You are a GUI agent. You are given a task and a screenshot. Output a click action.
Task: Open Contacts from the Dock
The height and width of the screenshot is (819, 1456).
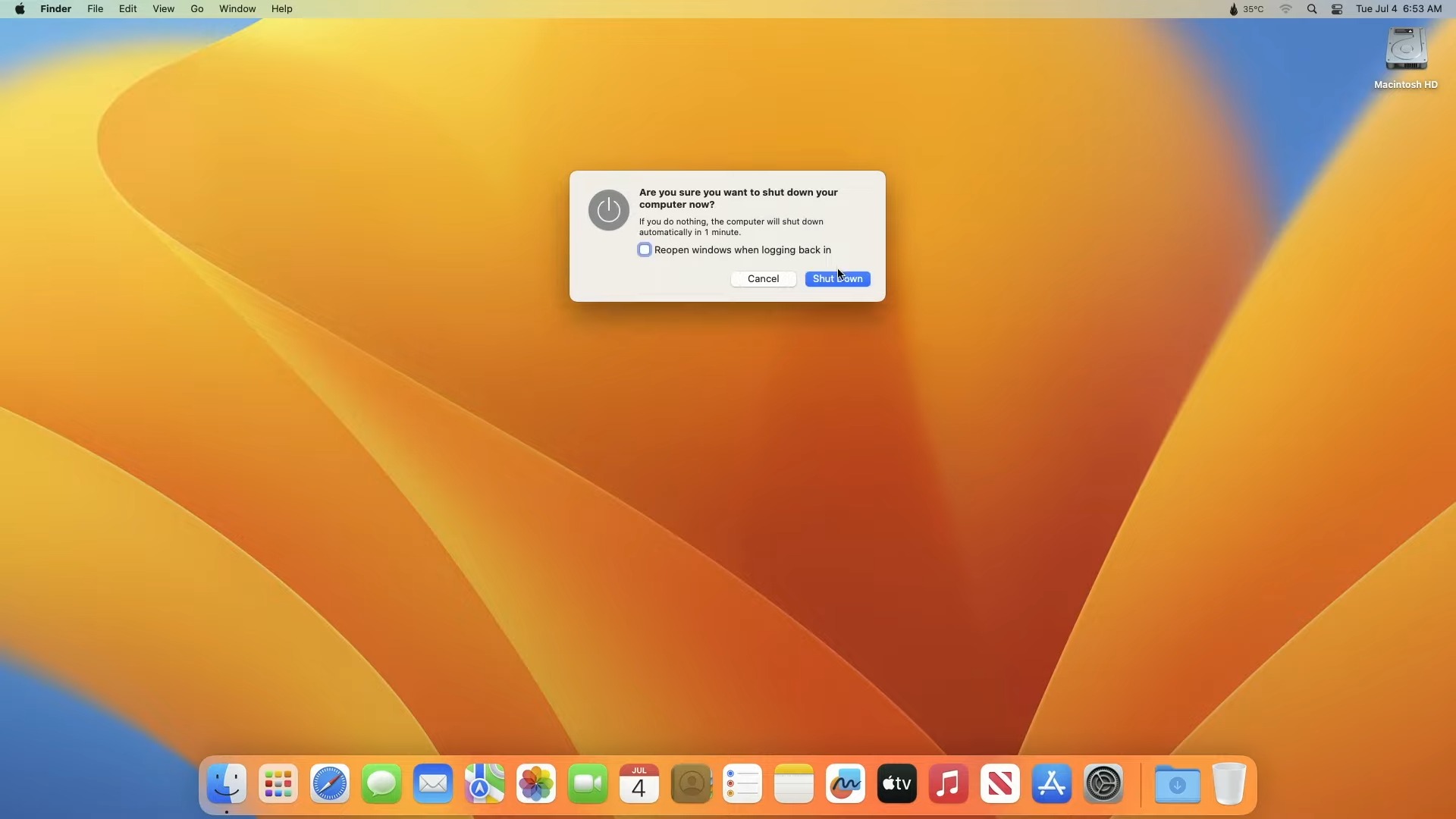tap(691, 783)
